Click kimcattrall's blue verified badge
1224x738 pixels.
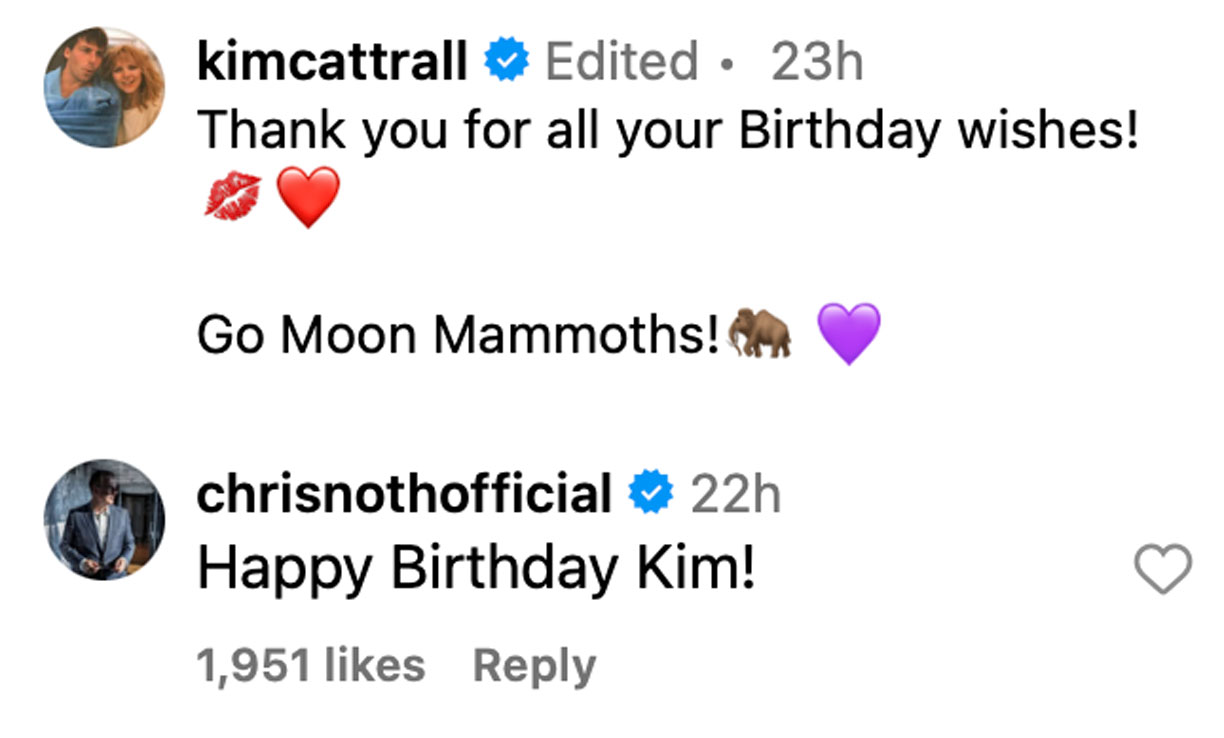point(507,63)
